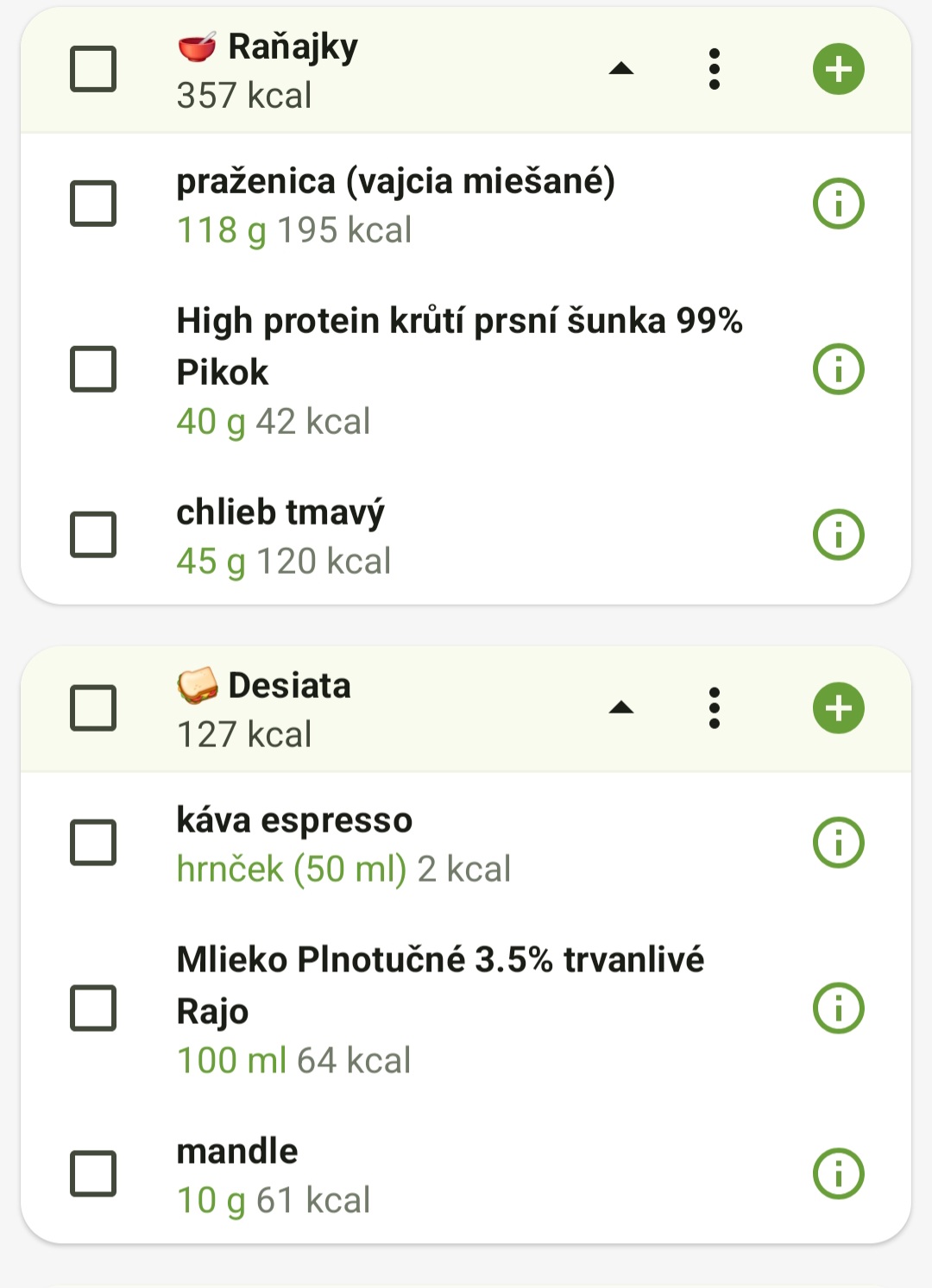The image size is (932, 1288).
Task: Check the Raňajky meal checkbox
Action: pyautogui.click(x=93, y=69)
